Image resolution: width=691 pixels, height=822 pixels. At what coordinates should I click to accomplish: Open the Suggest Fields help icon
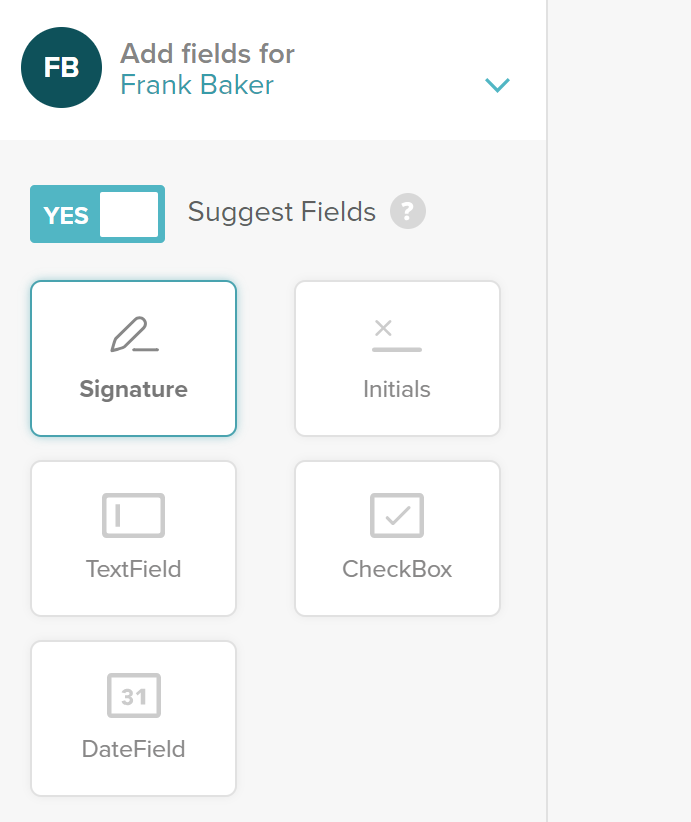(x=407, y=211)
